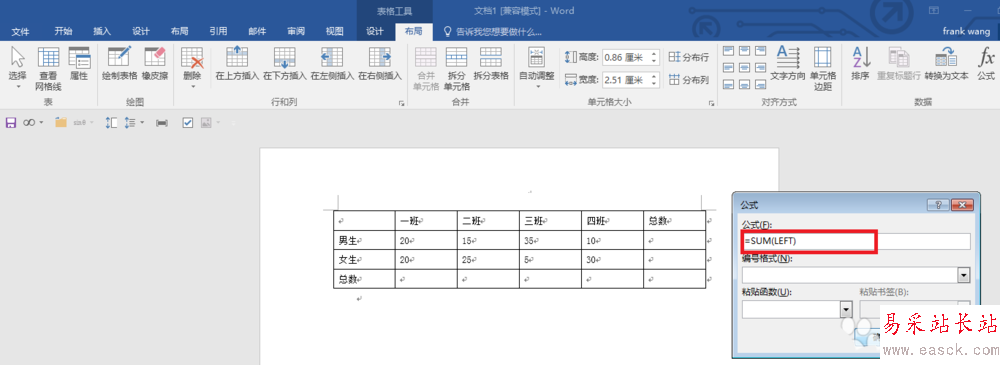Align cell text bottom left
This screenshot has width=1000, height=365.
[x=729, y=84]
